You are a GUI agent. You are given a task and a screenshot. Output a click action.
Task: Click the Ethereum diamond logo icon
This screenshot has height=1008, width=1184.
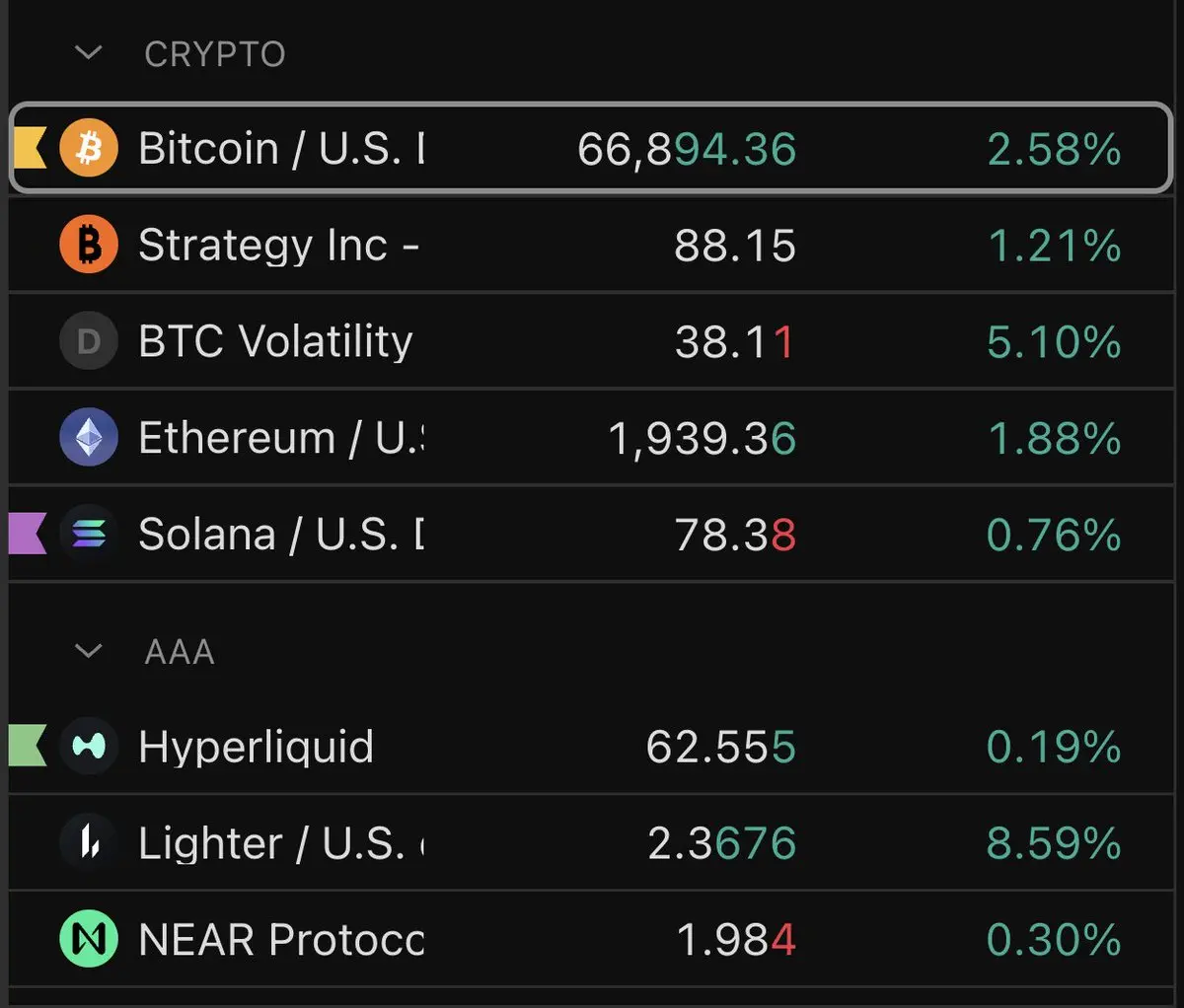[89, 437]
